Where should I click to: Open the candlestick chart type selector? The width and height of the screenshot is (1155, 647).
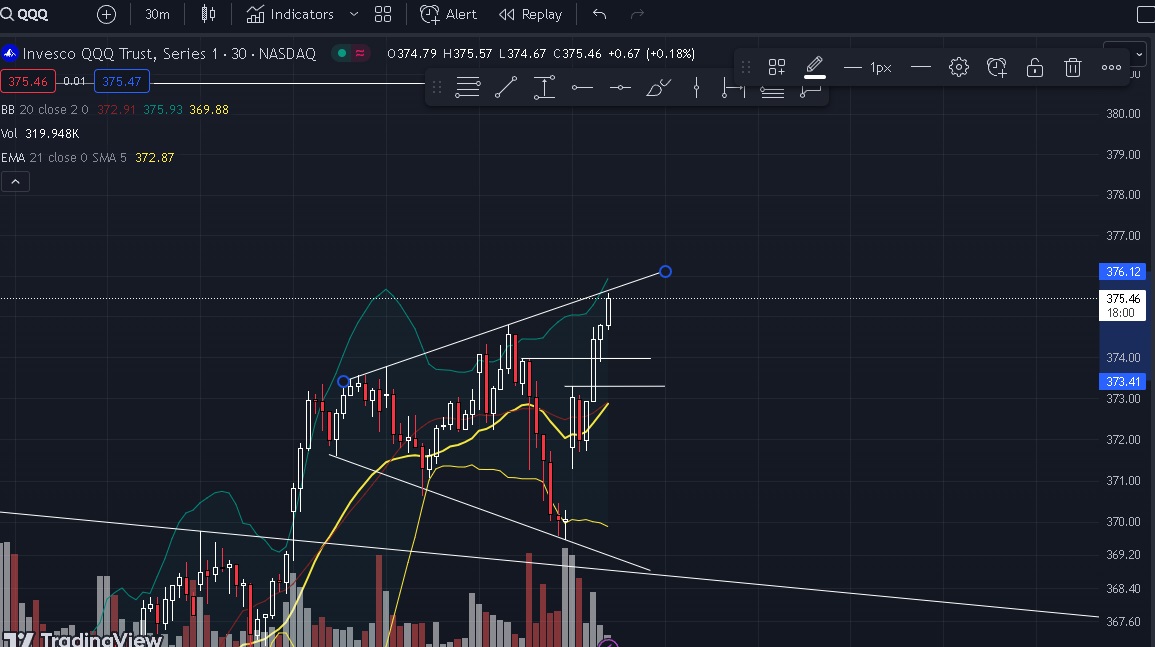coord(208,14)
